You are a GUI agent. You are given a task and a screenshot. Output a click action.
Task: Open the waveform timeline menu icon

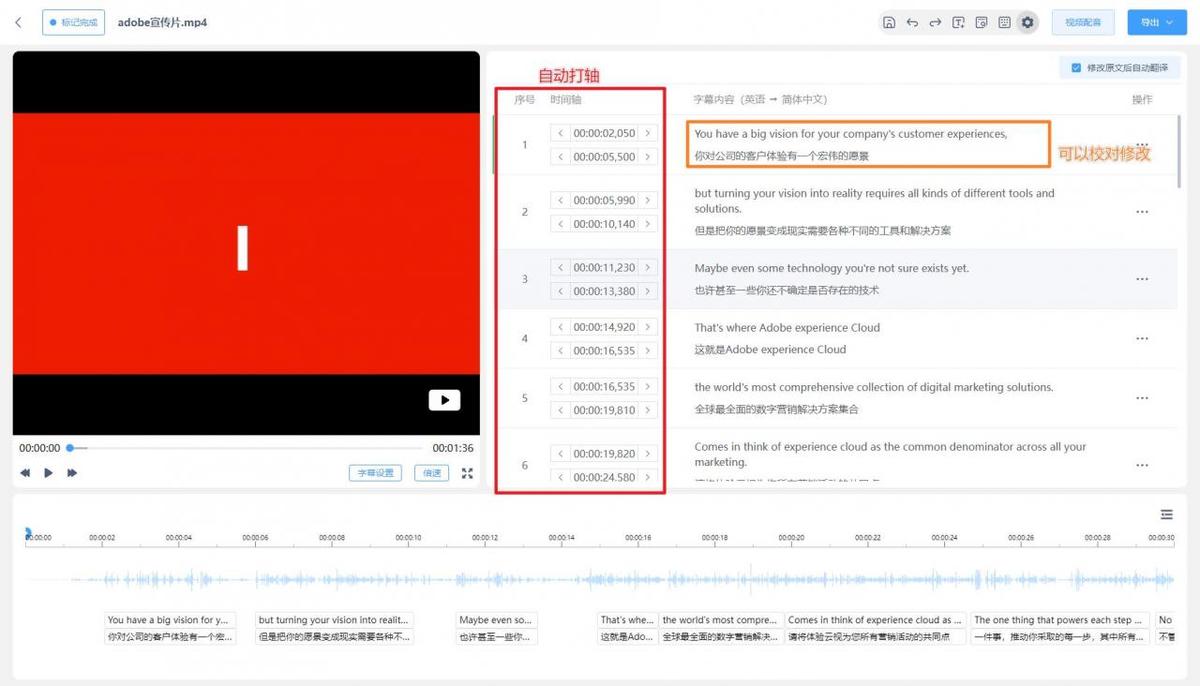[1166, 514]
